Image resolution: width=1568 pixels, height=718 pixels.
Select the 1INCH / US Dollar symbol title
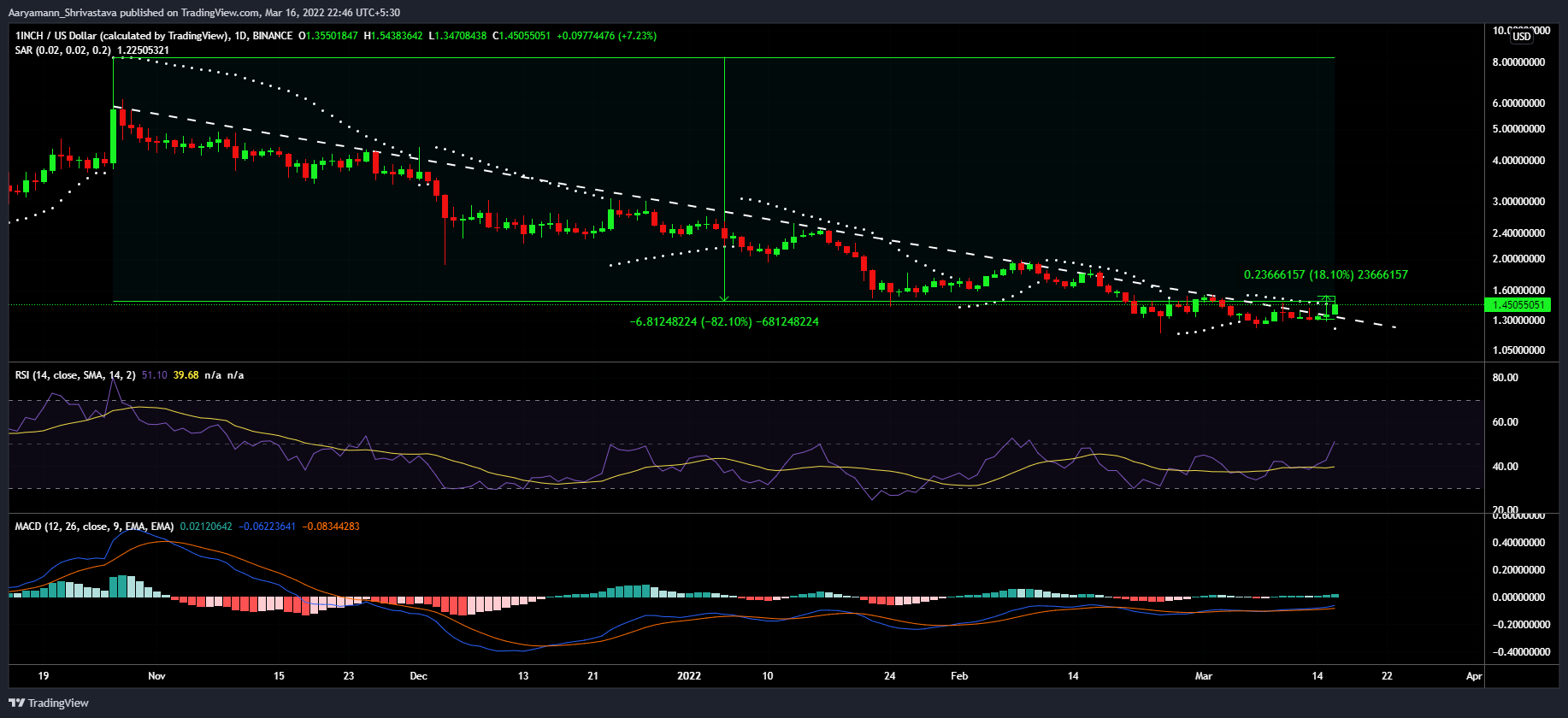[121, 36]
